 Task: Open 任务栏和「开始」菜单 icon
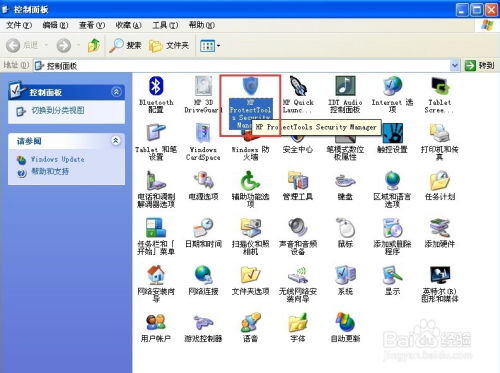pyautogui.click(x=156, y=228)
